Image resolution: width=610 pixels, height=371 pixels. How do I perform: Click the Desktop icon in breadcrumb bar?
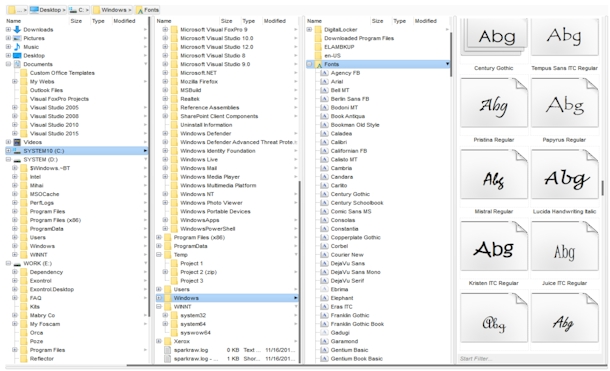coord(34,10)
